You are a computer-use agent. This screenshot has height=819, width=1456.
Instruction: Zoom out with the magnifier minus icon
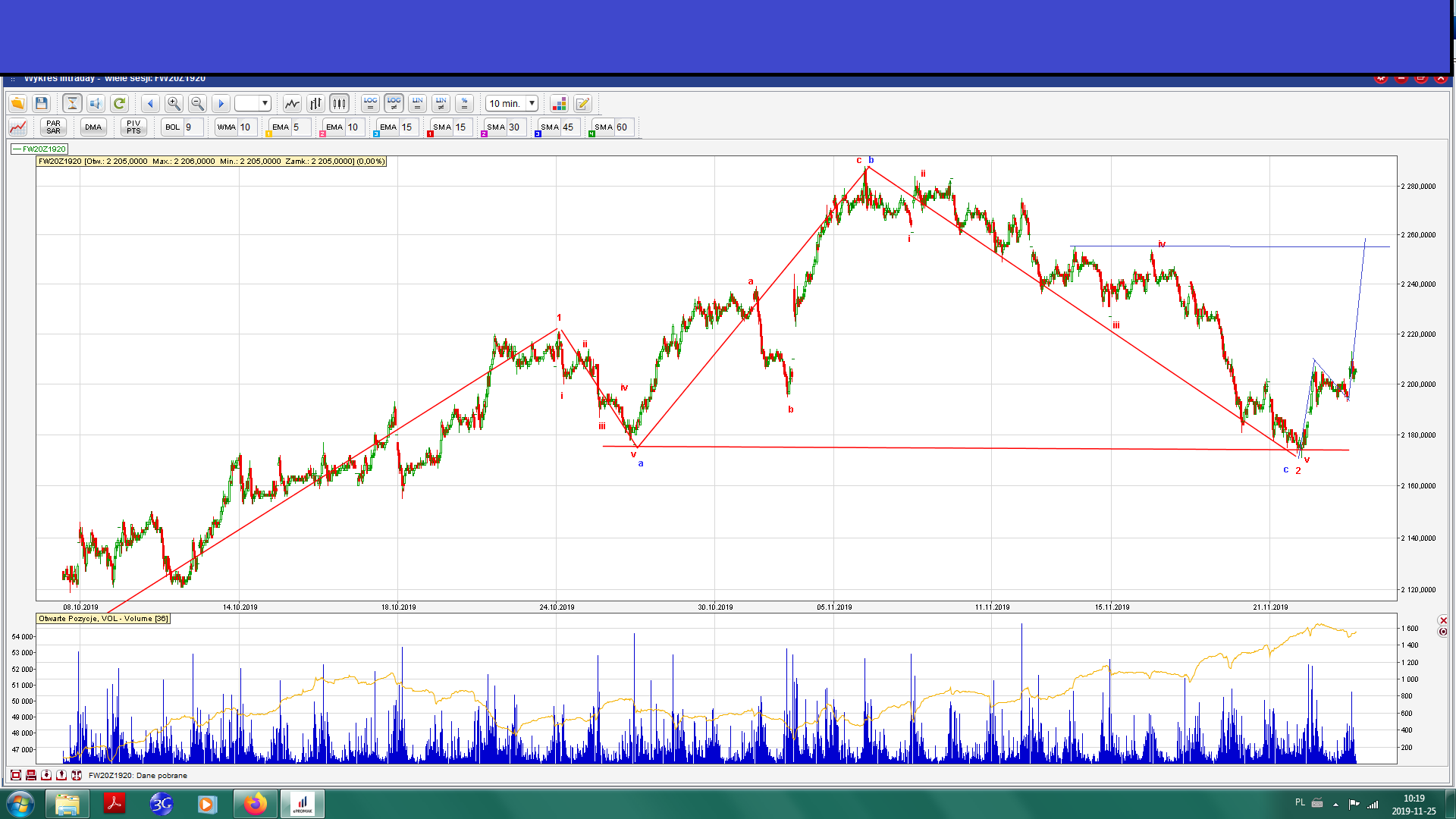click(x=197, y=103)
